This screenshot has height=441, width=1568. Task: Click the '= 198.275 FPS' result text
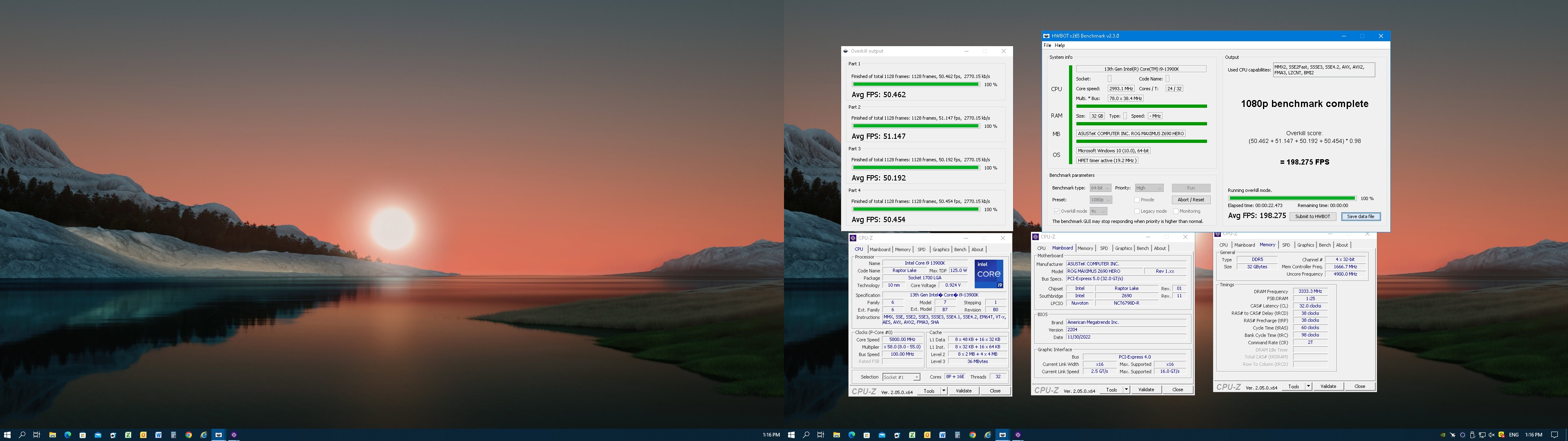[x=1305, y=162]
